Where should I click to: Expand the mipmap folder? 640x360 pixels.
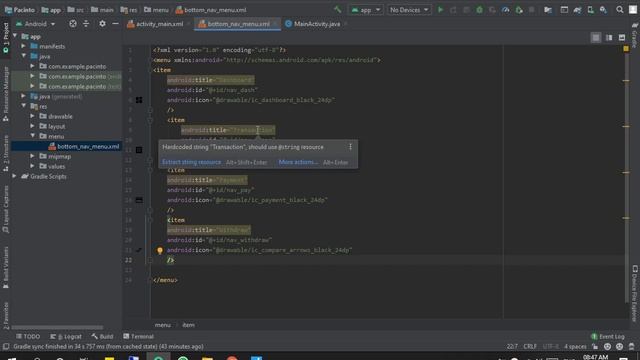32,156
